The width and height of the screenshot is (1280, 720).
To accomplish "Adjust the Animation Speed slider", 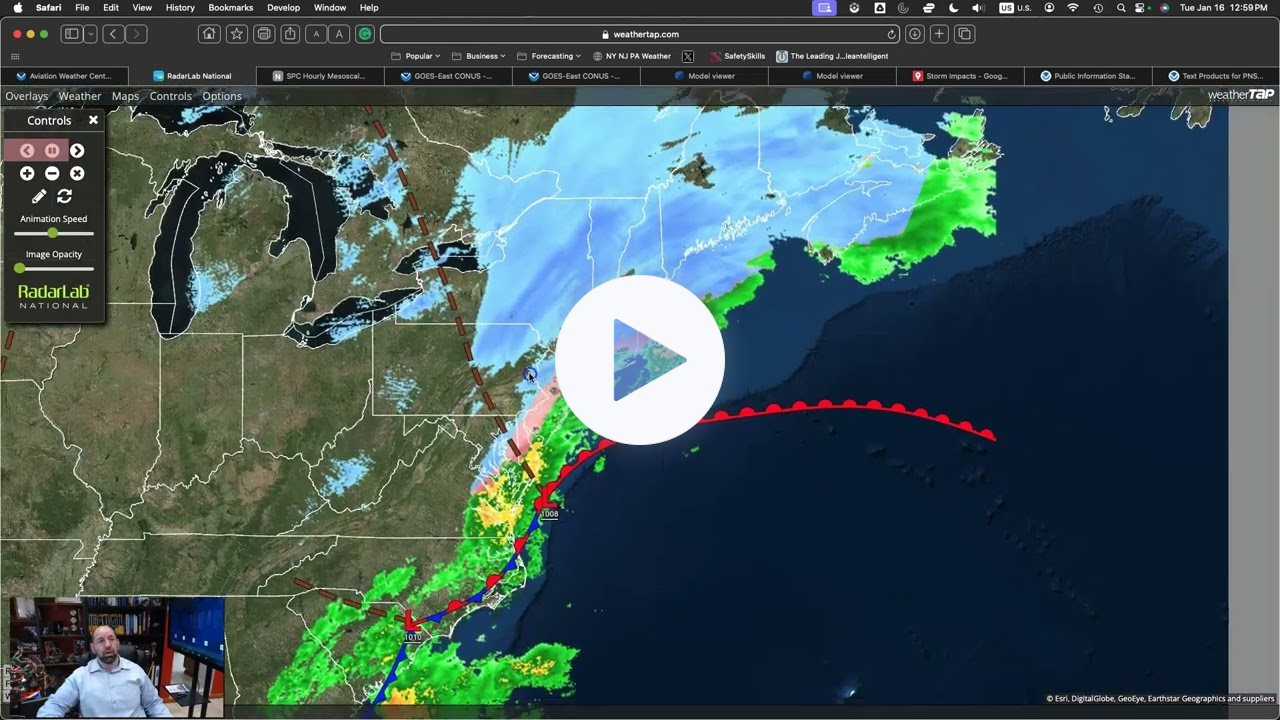I will coord(52,232).
